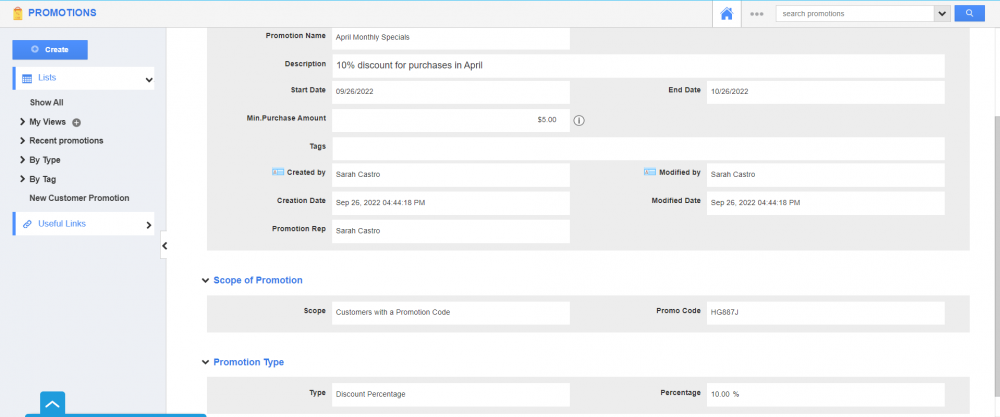Show Min. Purchase Amount info icon
1000x417 pixels.
click(x=578, y=120)
